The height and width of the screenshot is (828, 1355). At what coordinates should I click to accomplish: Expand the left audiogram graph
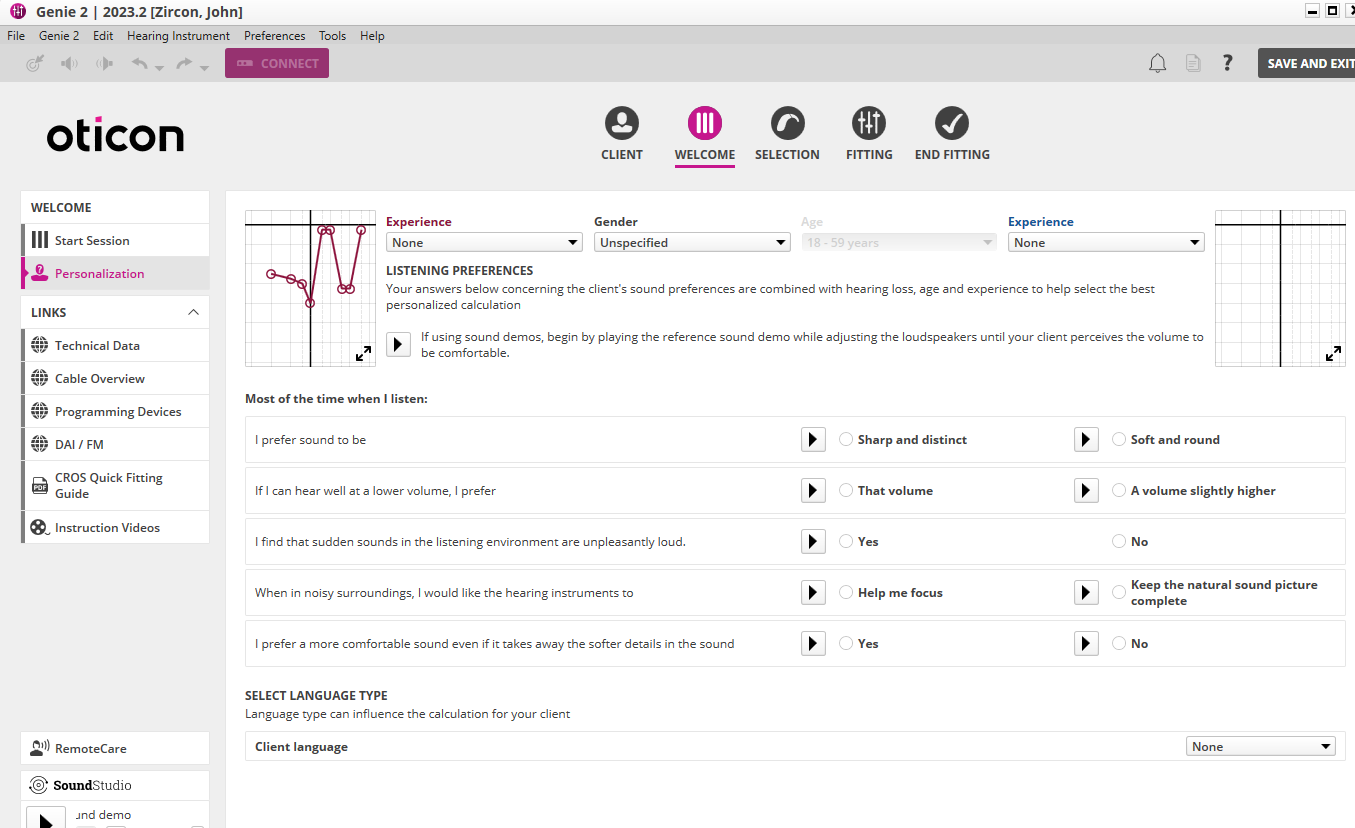click(364, 353)
